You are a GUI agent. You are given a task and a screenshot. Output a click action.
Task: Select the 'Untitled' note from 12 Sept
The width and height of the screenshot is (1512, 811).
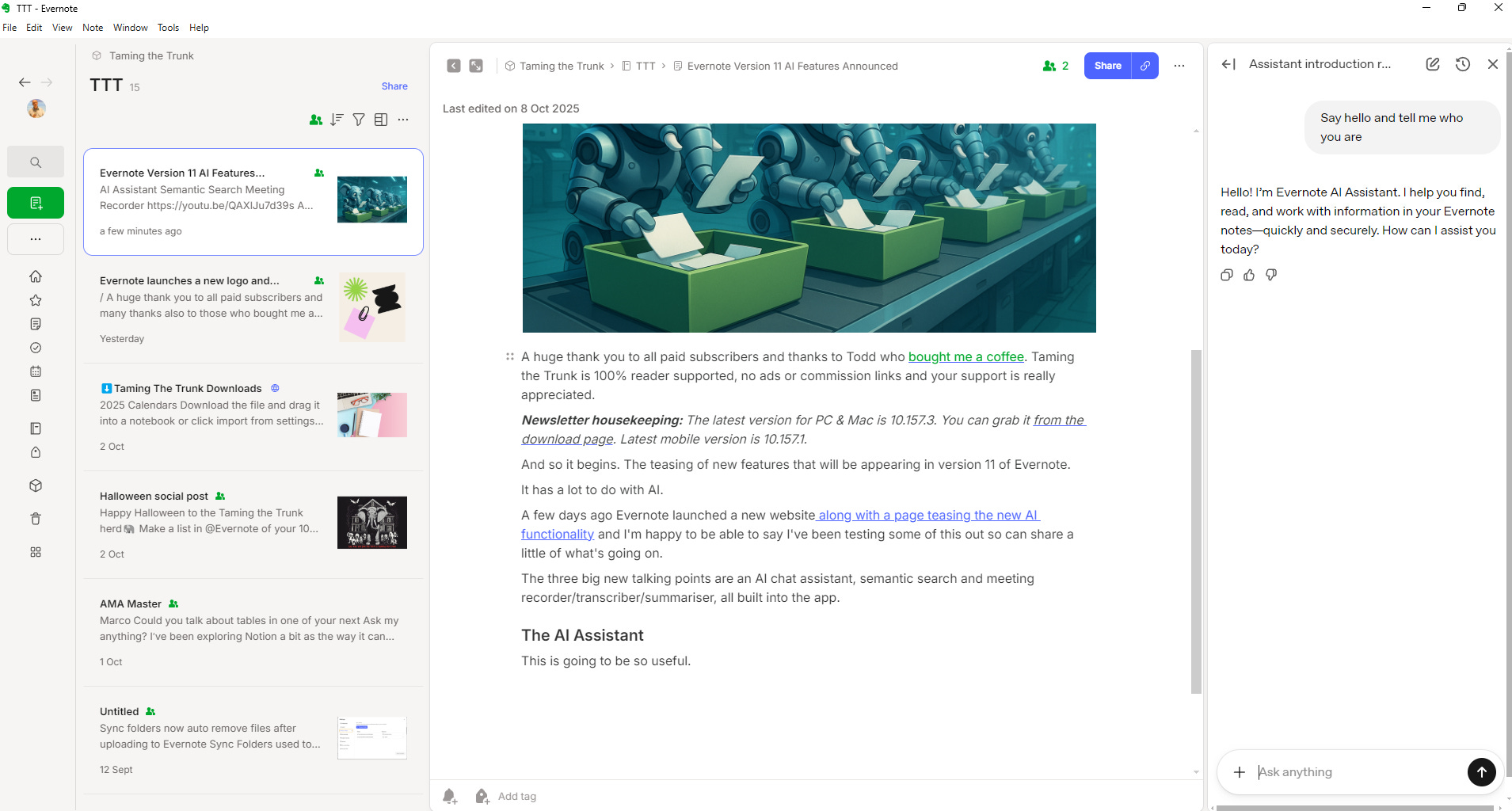pos(253,741)
